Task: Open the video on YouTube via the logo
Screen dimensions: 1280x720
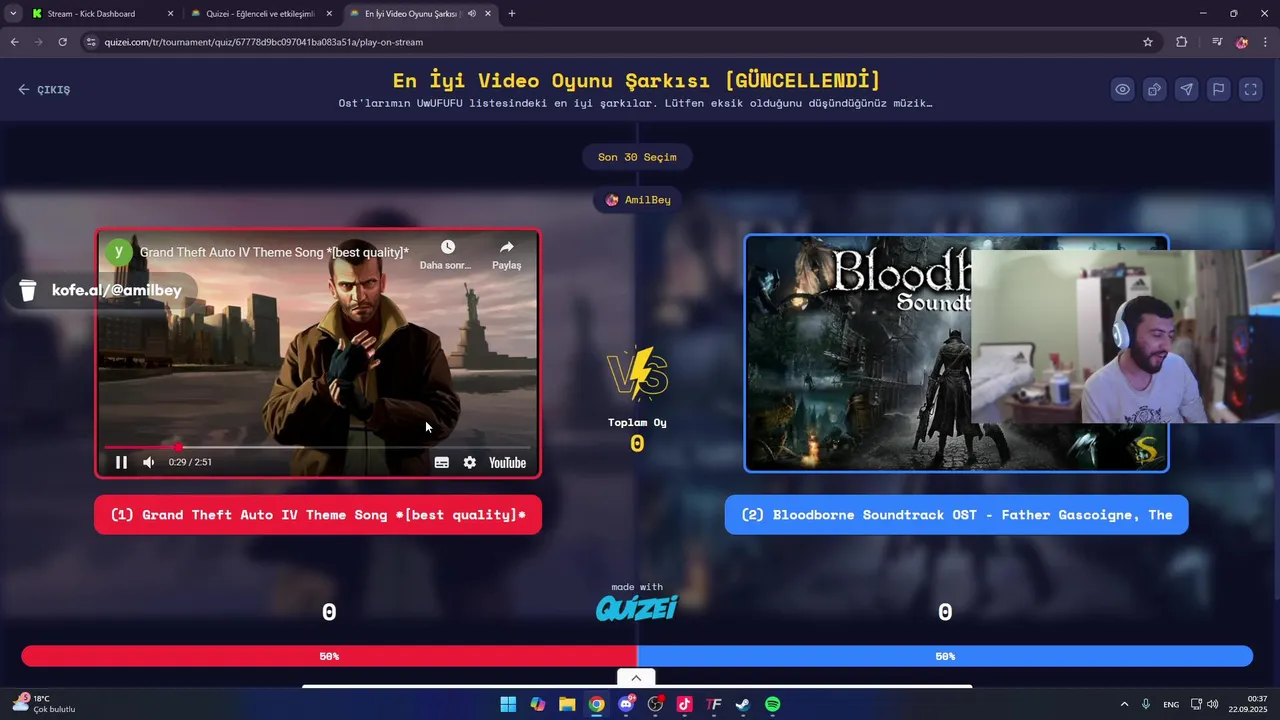Action: (507, 462)
